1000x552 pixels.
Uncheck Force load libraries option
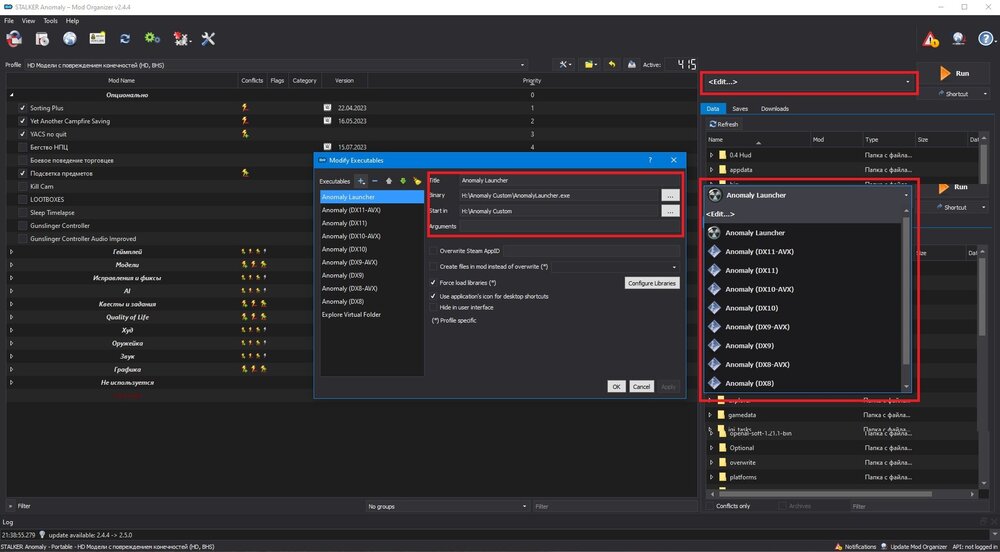coord(434,283)
